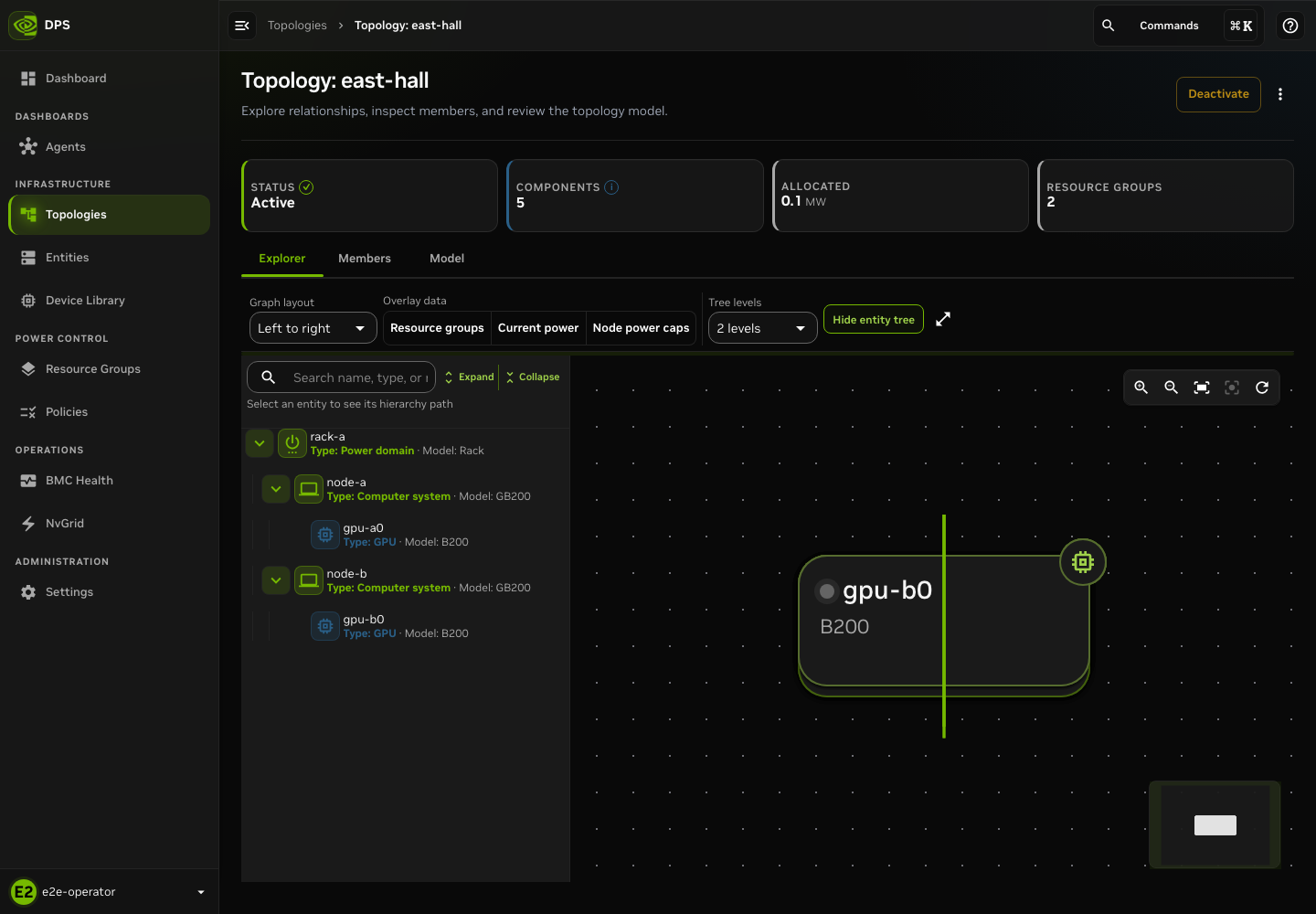Screen dimensions: 1316x914
Task: Click the Resource Groups stat card
Action: coord(1166,196)
